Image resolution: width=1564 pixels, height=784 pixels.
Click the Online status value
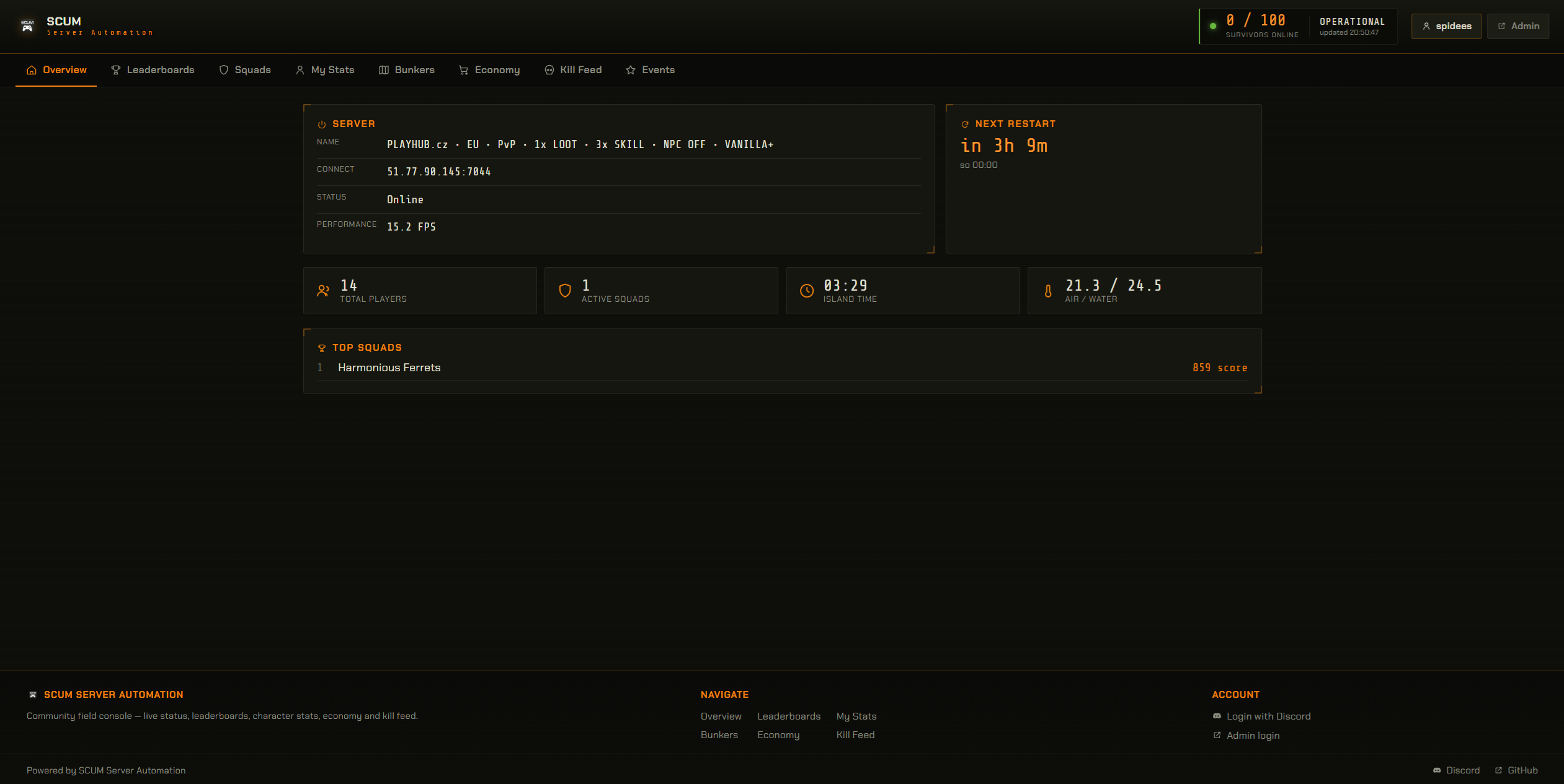[x=405, y=200]
